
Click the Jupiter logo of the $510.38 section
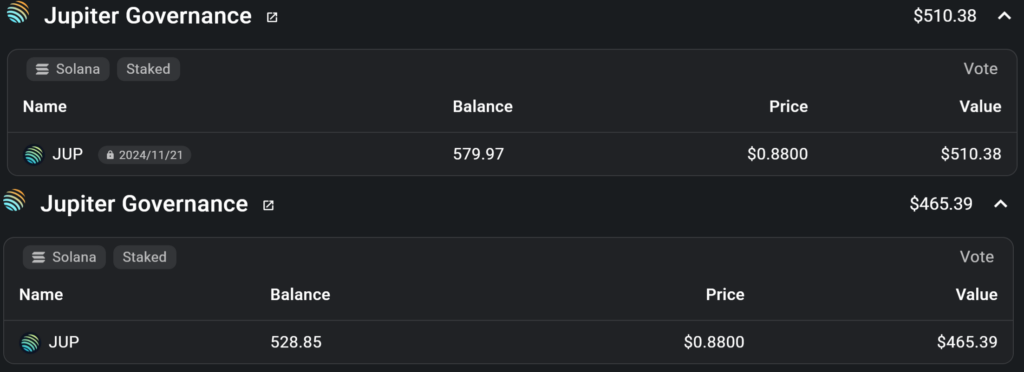click(x=18, y=12)
